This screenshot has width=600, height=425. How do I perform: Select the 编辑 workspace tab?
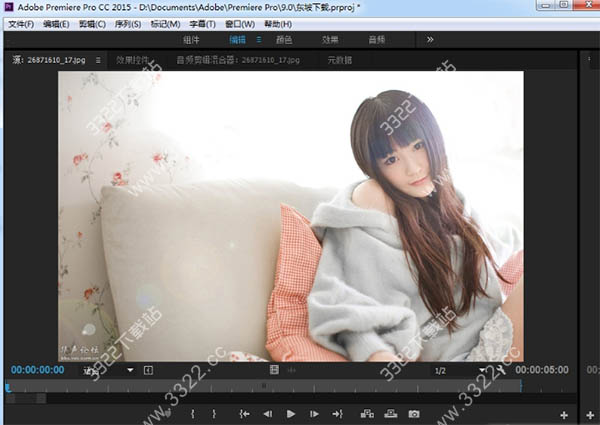[x=238, y=40]
